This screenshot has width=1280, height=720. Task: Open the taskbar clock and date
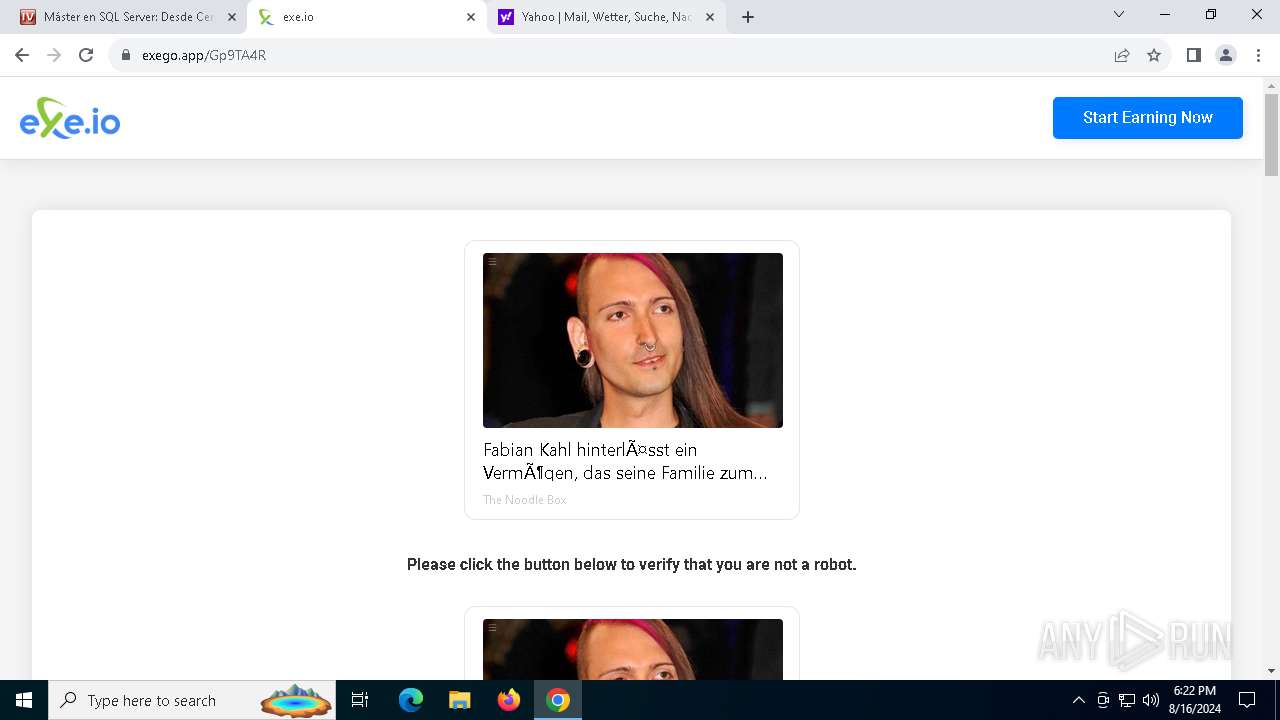coord(1194,700)
